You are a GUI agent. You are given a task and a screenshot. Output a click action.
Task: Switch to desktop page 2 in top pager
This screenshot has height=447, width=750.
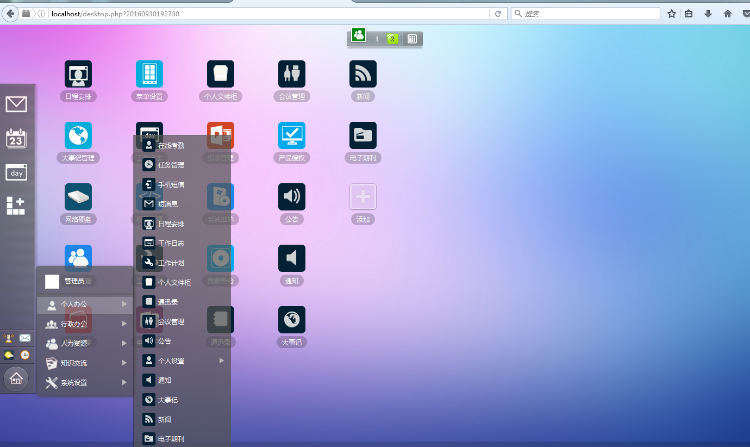point(392,38)
